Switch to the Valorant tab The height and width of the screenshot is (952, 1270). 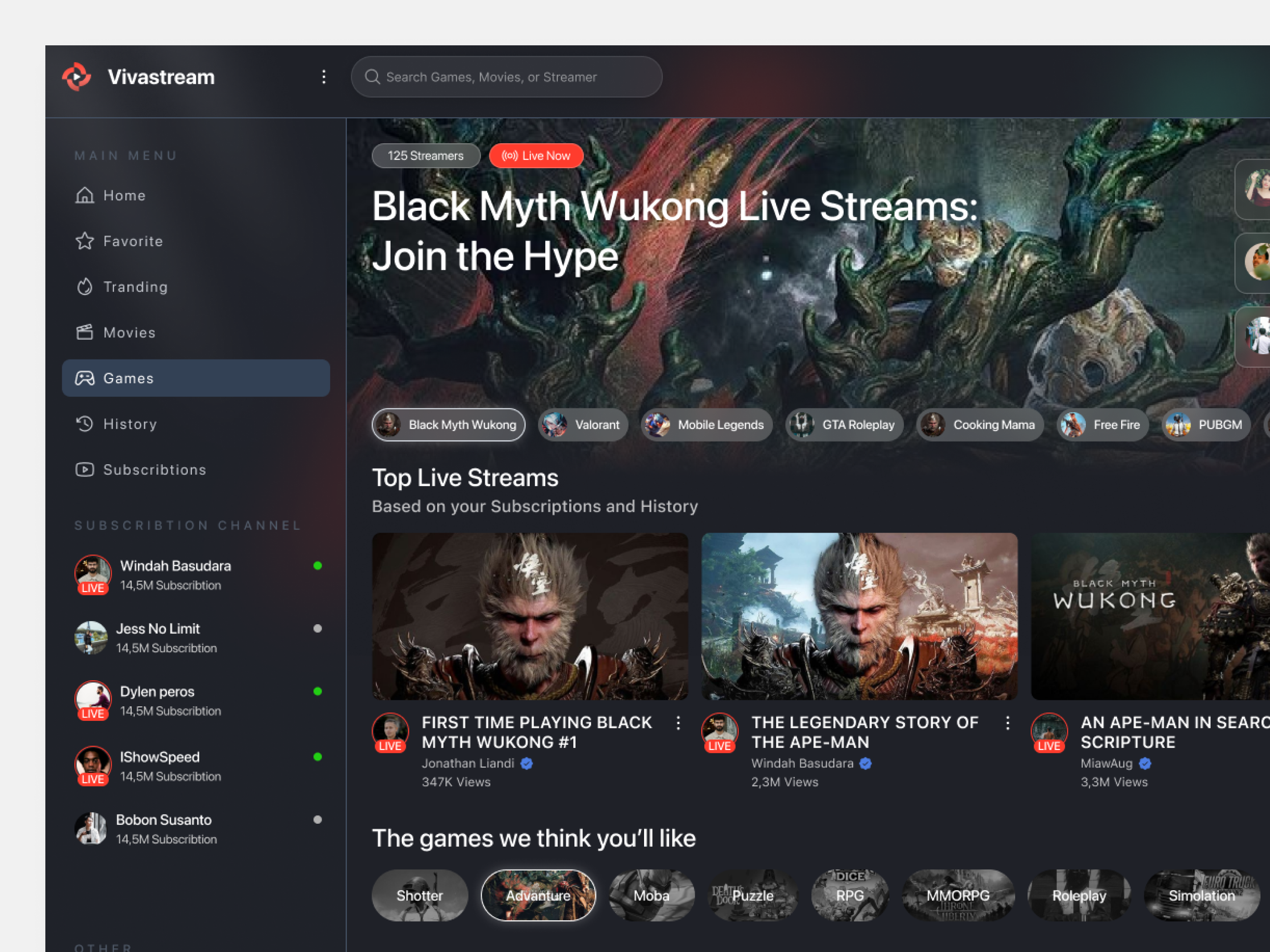pos(582,425)
